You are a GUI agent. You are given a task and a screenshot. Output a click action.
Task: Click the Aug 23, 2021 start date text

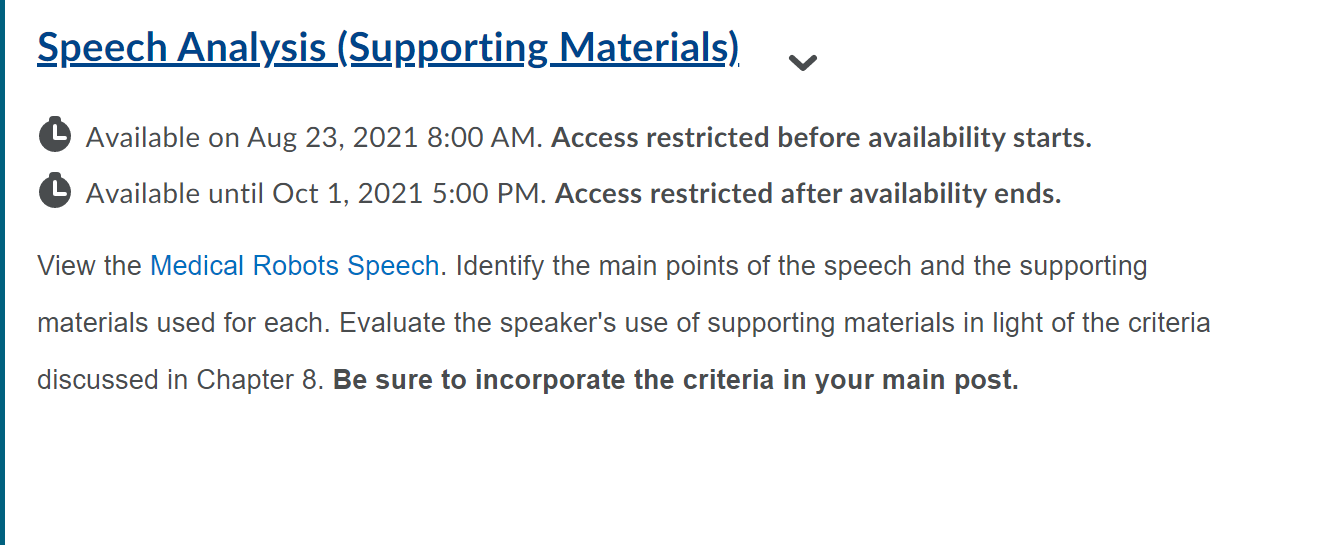pos(333,138)
